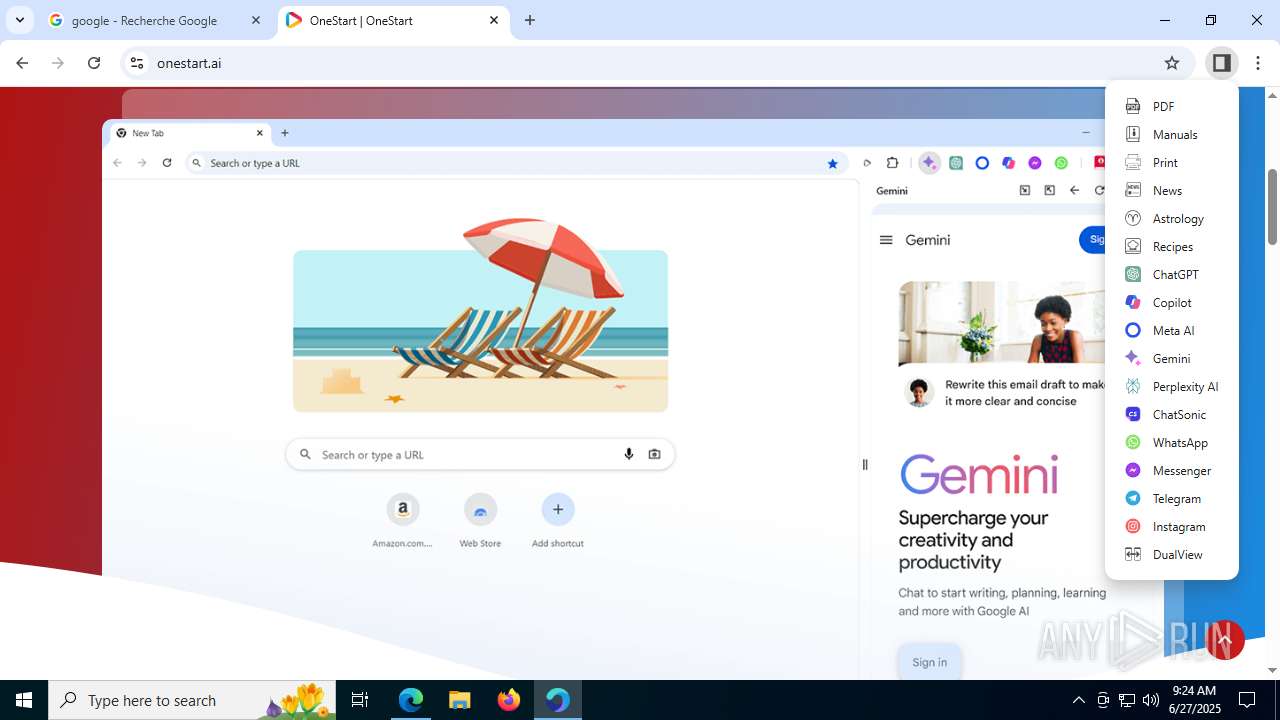Viewport: 1280px width, 720px height.
Task: Close the OneStart tab
Action: click(494, 20)
